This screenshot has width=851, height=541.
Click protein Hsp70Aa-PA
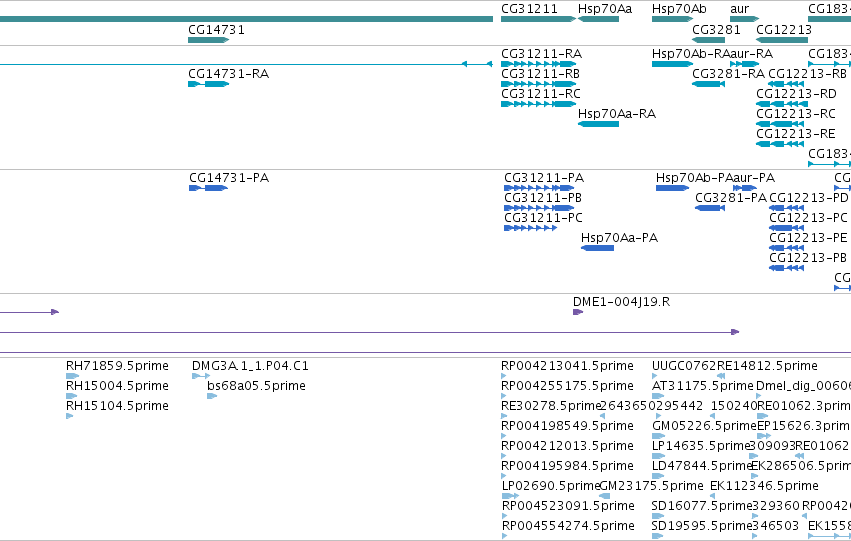point(597,249)
